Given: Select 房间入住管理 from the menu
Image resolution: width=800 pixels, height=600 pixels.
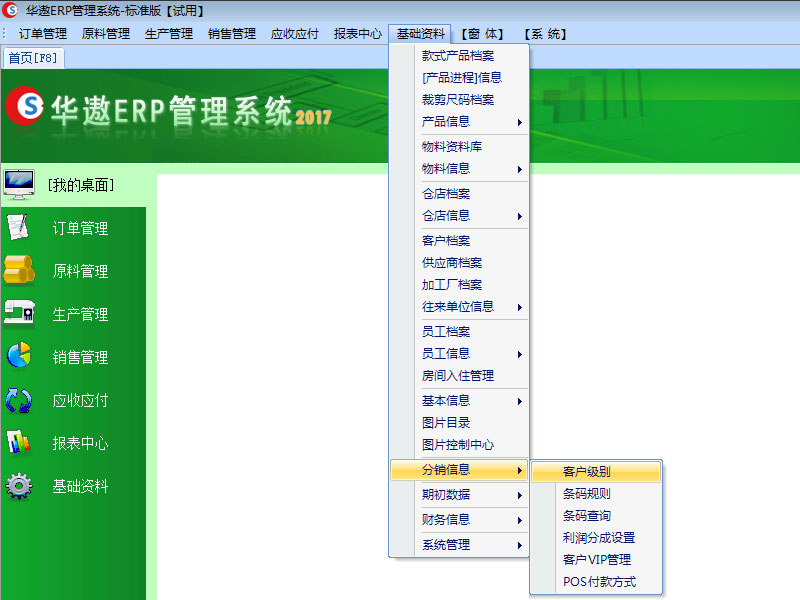Looking at the screenshot, I should pyautogui.click(x=459, y=376).
